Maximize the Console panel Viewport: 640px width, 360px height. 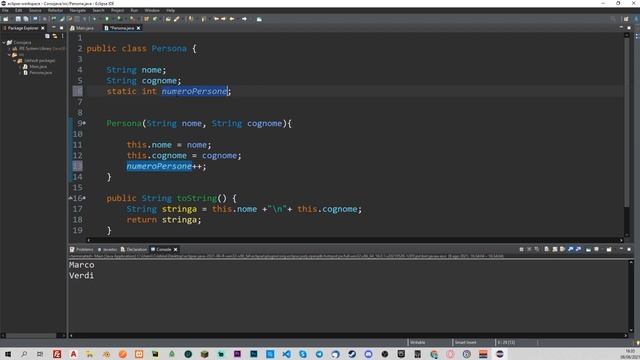[629, 249]
